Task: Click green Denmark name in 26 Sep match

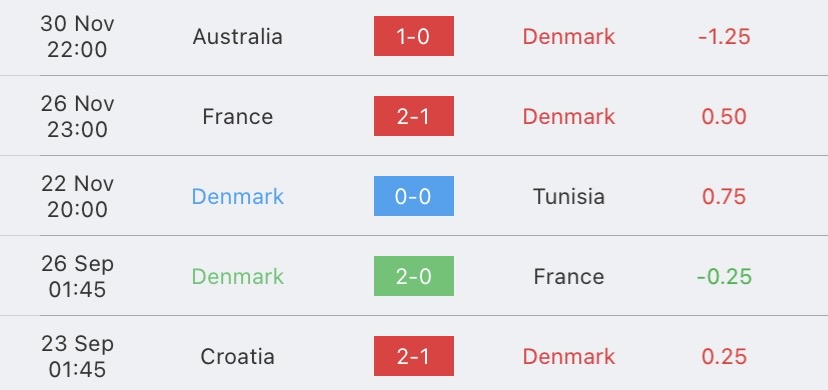Action: pyautogui.click(x=238, y=277)
